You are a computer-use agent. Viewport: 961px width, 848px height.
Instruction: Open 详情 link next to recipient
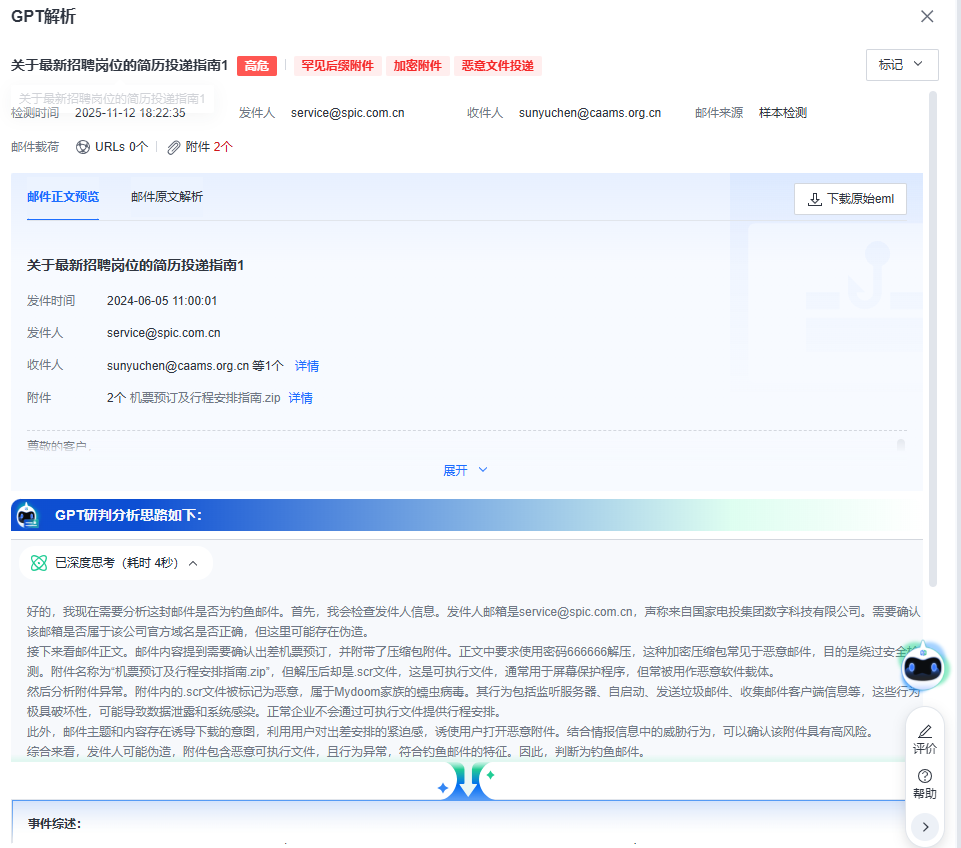[x=307, y=366]
